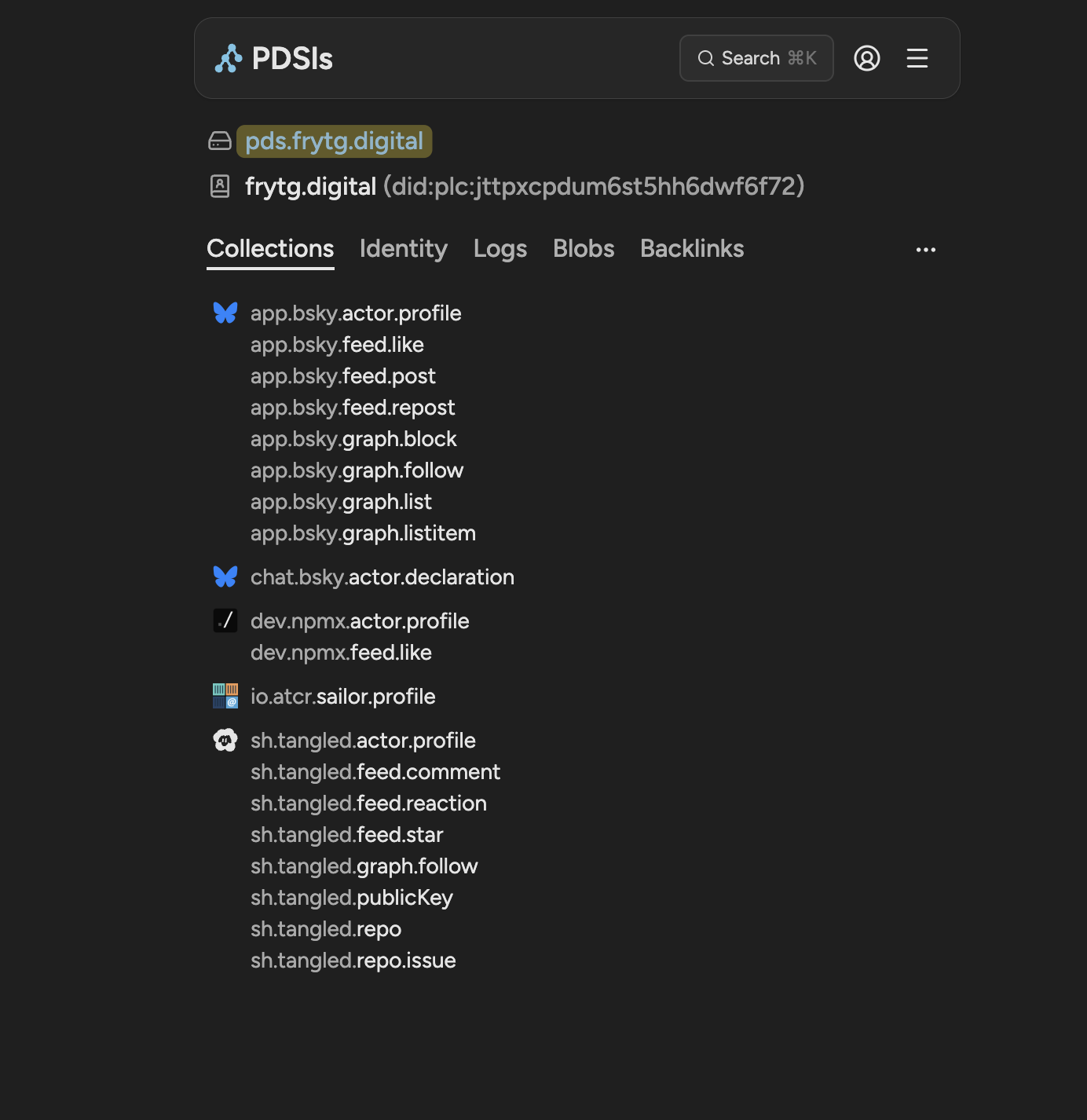
Task: Open the sh.tangled.publicKey collection
Action: click(352, 898)
